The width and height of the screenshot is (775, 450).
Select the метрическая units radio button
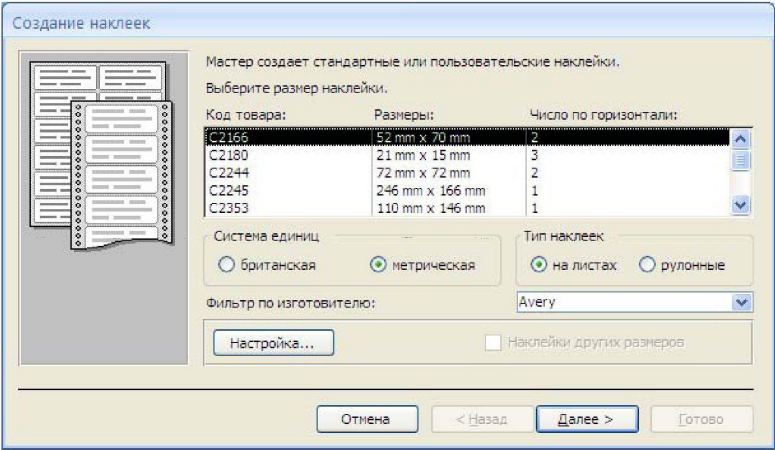[x=378, y=265]
